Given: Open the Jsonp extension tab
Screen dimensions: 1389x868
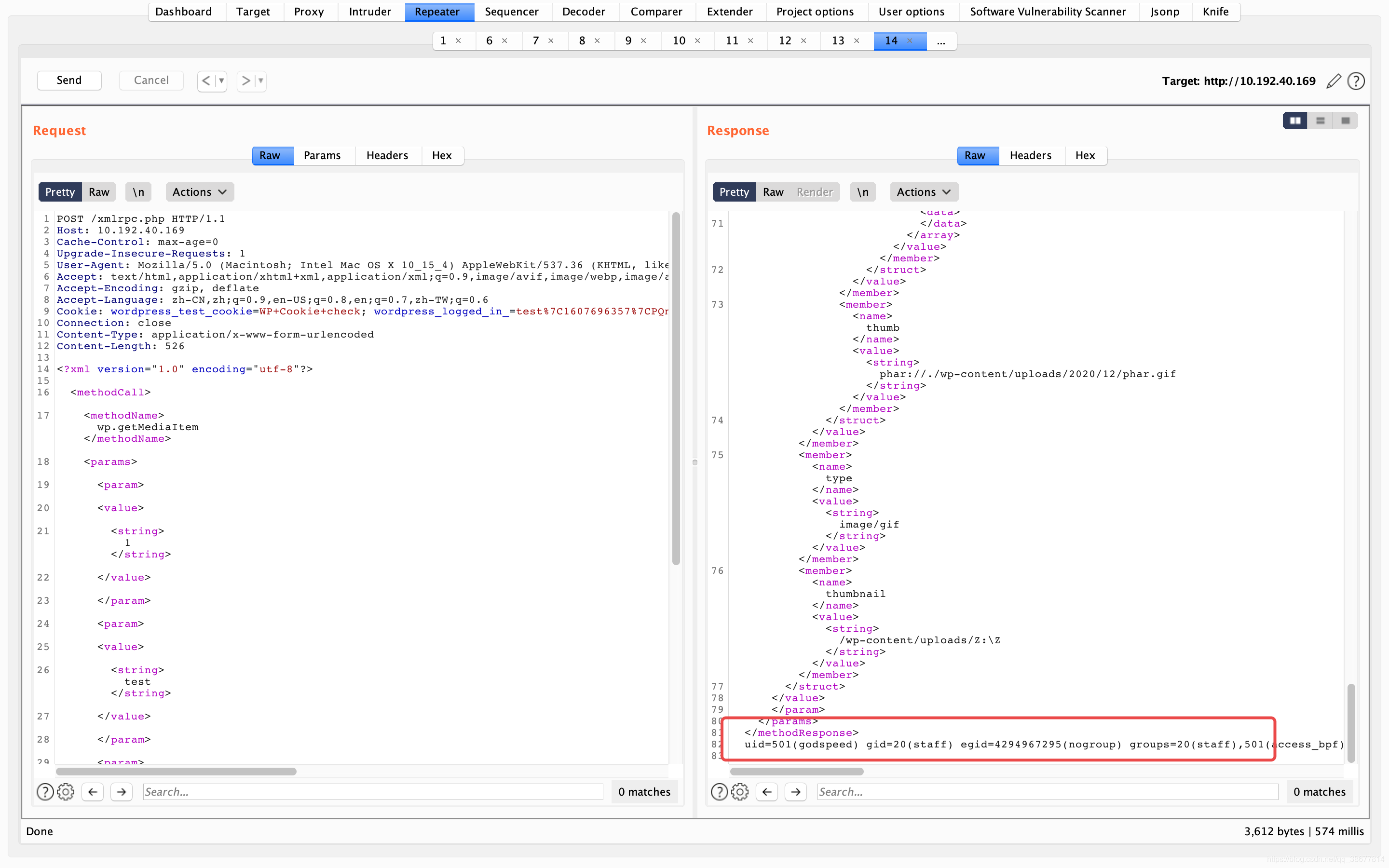Looking at the screenshot, I should pyautogui.click(x=1165, y=12).
